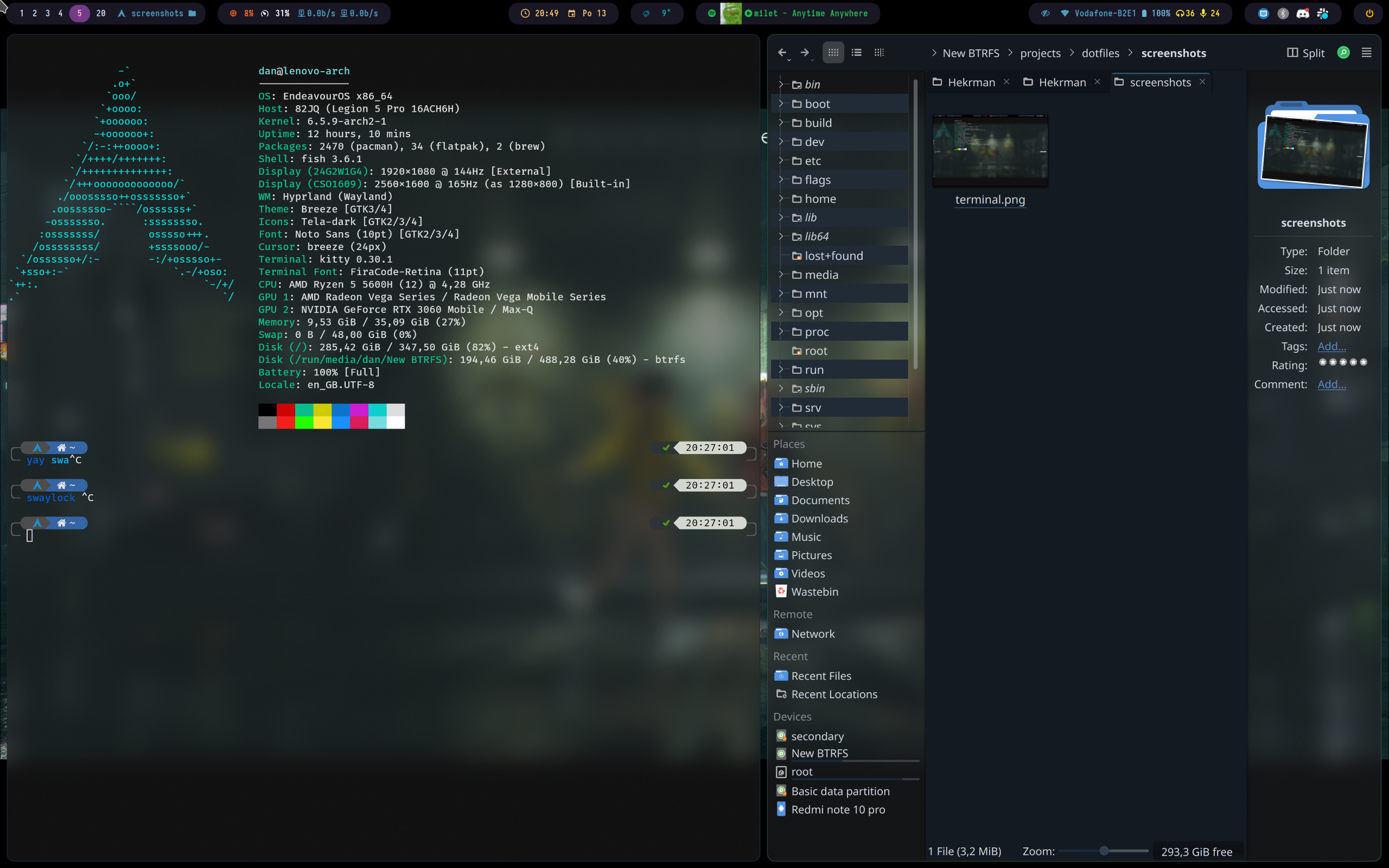The height and width of the screenshot is (868, 1389).
Task: Expand the build folder in tree
Action: [x=781, y=122]
